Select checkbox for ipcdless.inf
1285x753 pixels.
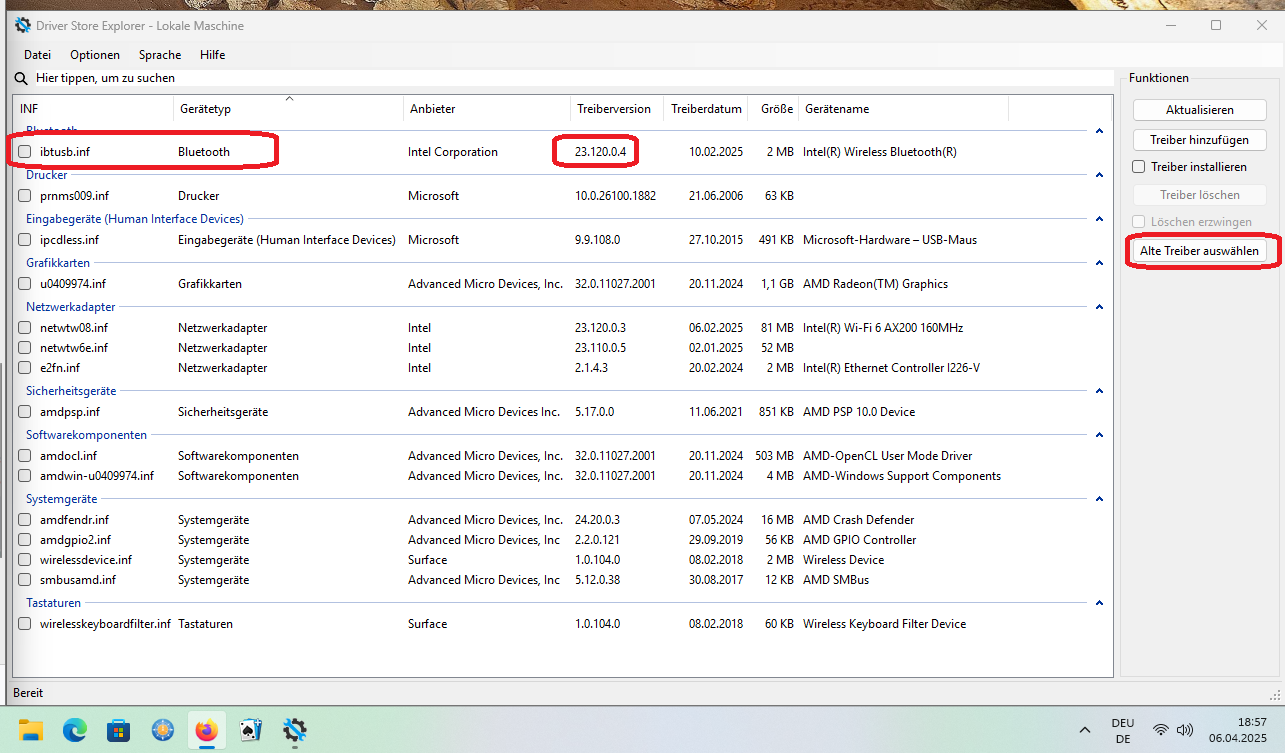[25, 240]
